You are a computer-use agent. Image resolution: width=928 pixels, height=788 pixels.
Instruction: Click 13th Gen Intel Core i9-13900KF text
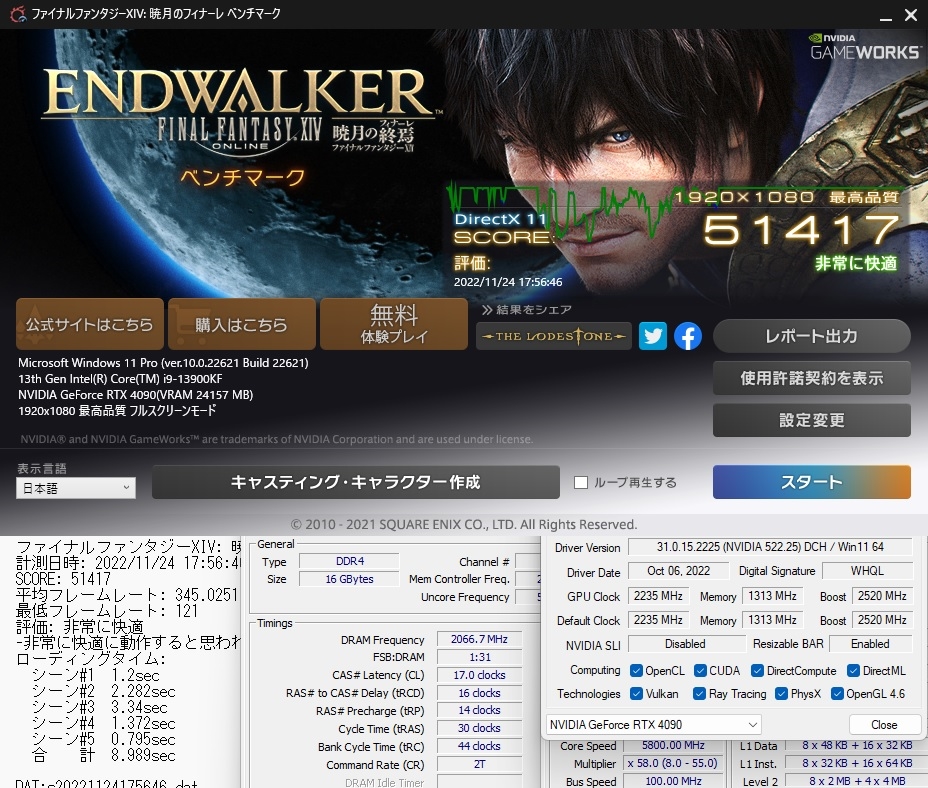tap(120, 379)
